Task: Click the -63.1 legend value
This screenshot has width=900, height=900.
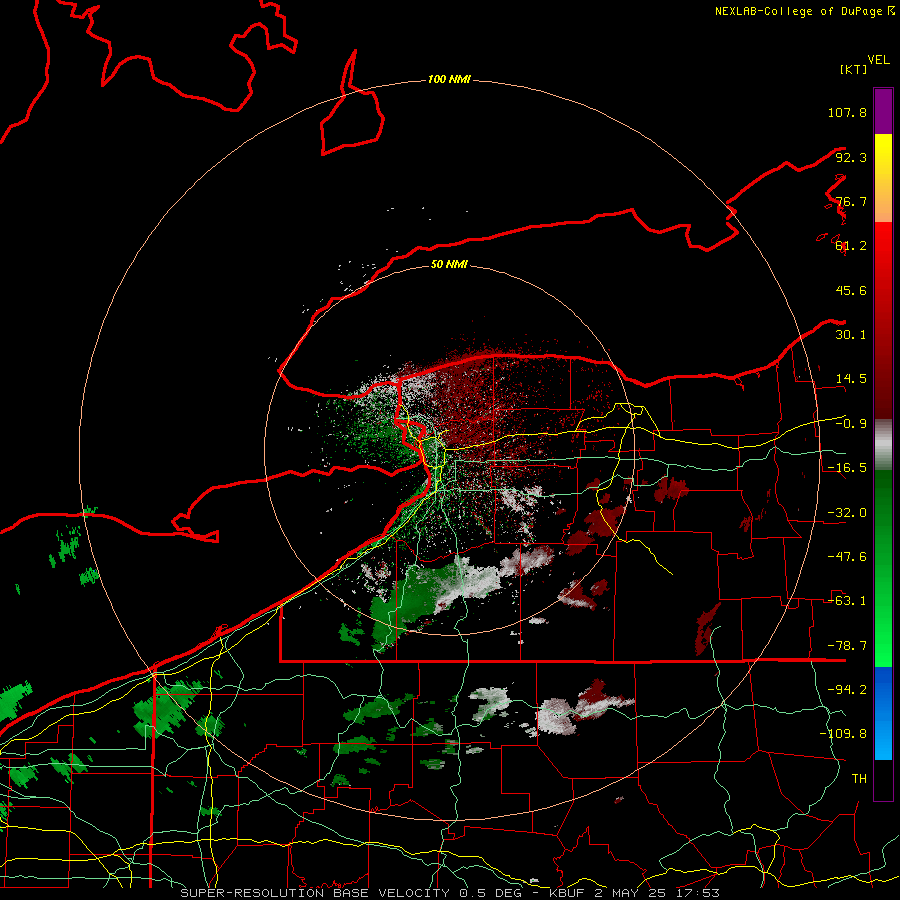Action: (847, 601)
